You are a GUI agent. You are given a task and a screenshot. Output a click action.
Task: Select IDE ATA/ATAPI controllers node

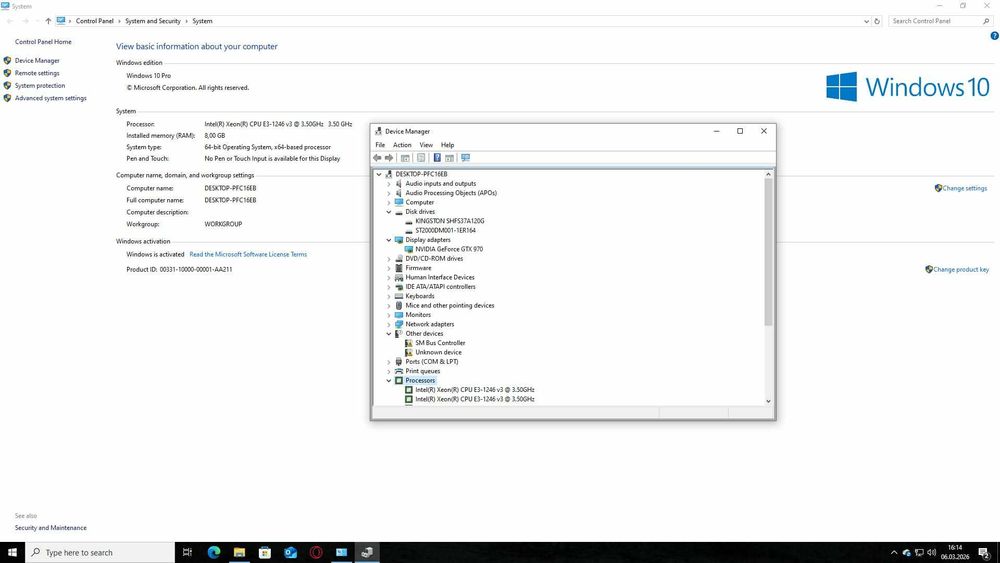click(440, 287)
